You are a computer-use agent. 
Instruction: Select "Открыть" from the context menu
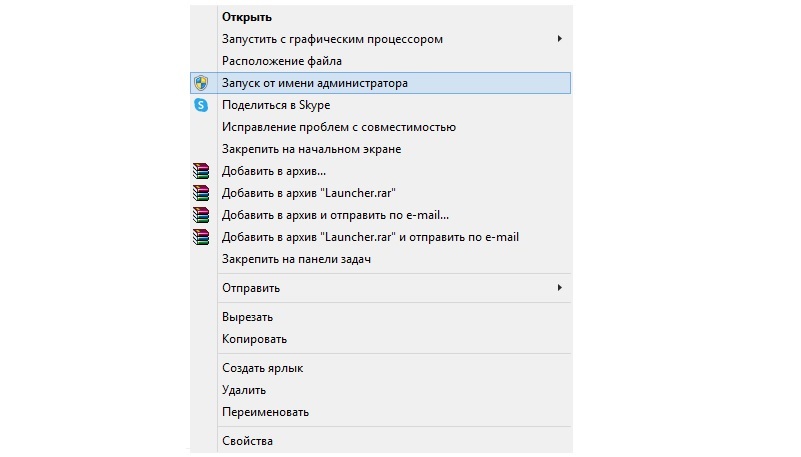(247, 17)
